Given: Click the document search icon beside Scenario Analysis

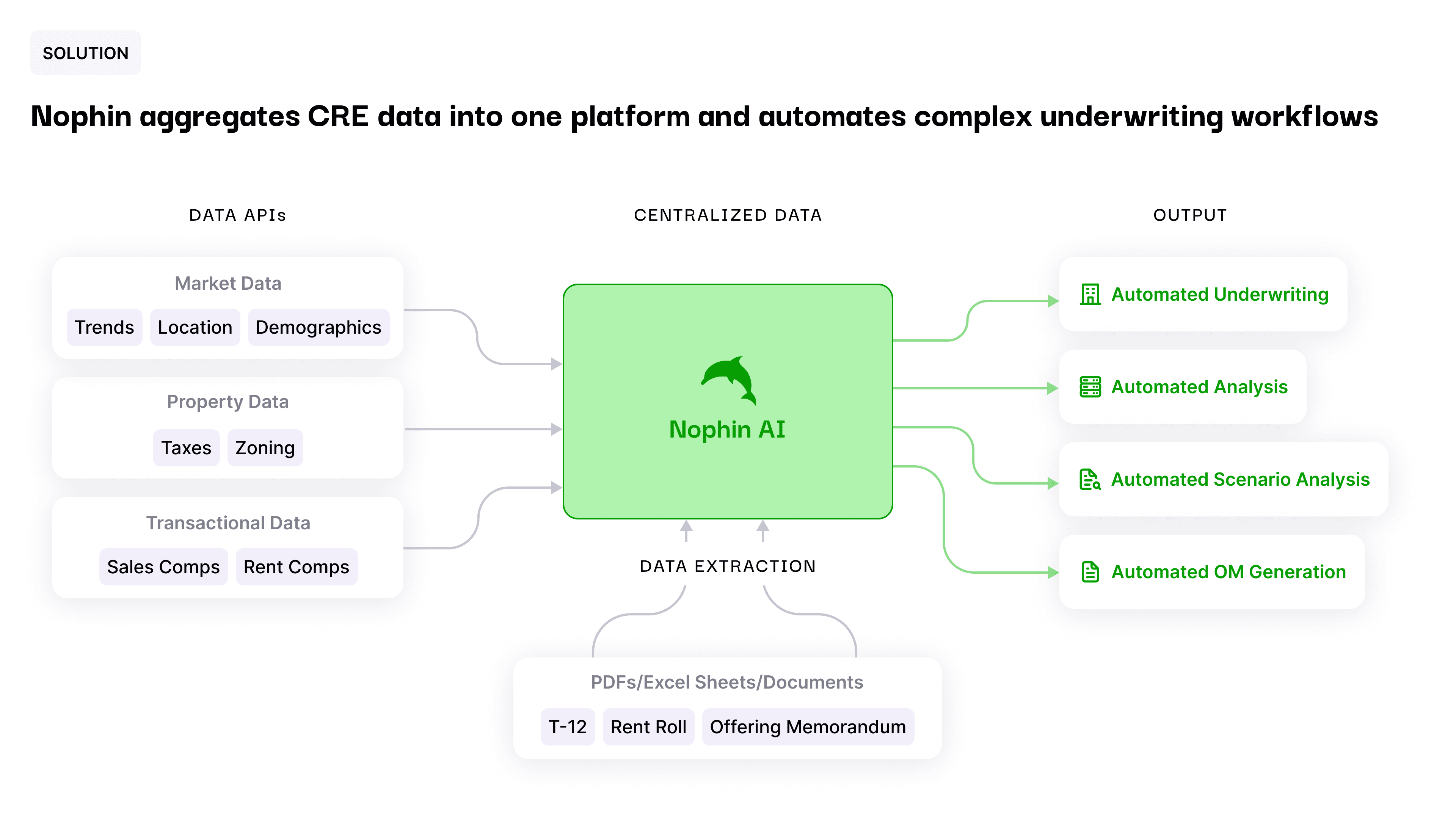Looking at the screenshot, I should click(1090, 479).
